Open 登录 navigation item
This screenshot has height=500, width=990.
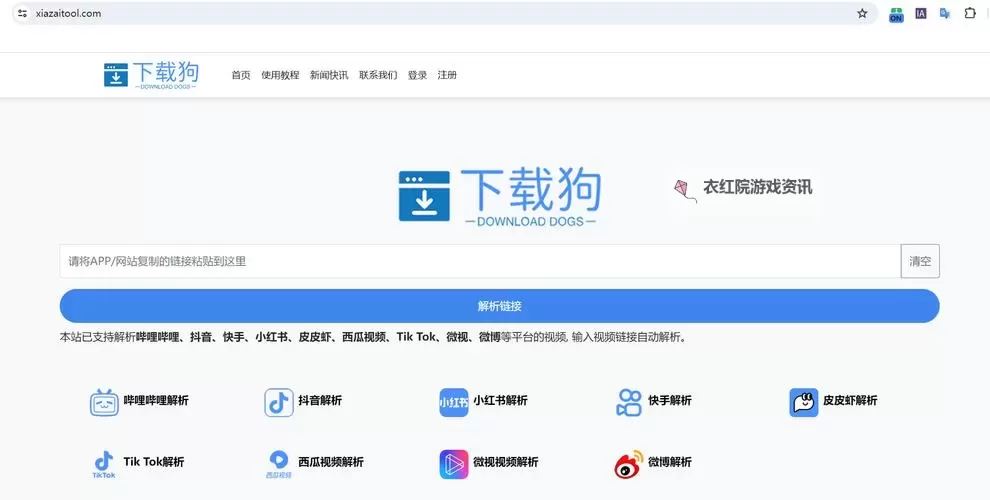coord(417,75)
